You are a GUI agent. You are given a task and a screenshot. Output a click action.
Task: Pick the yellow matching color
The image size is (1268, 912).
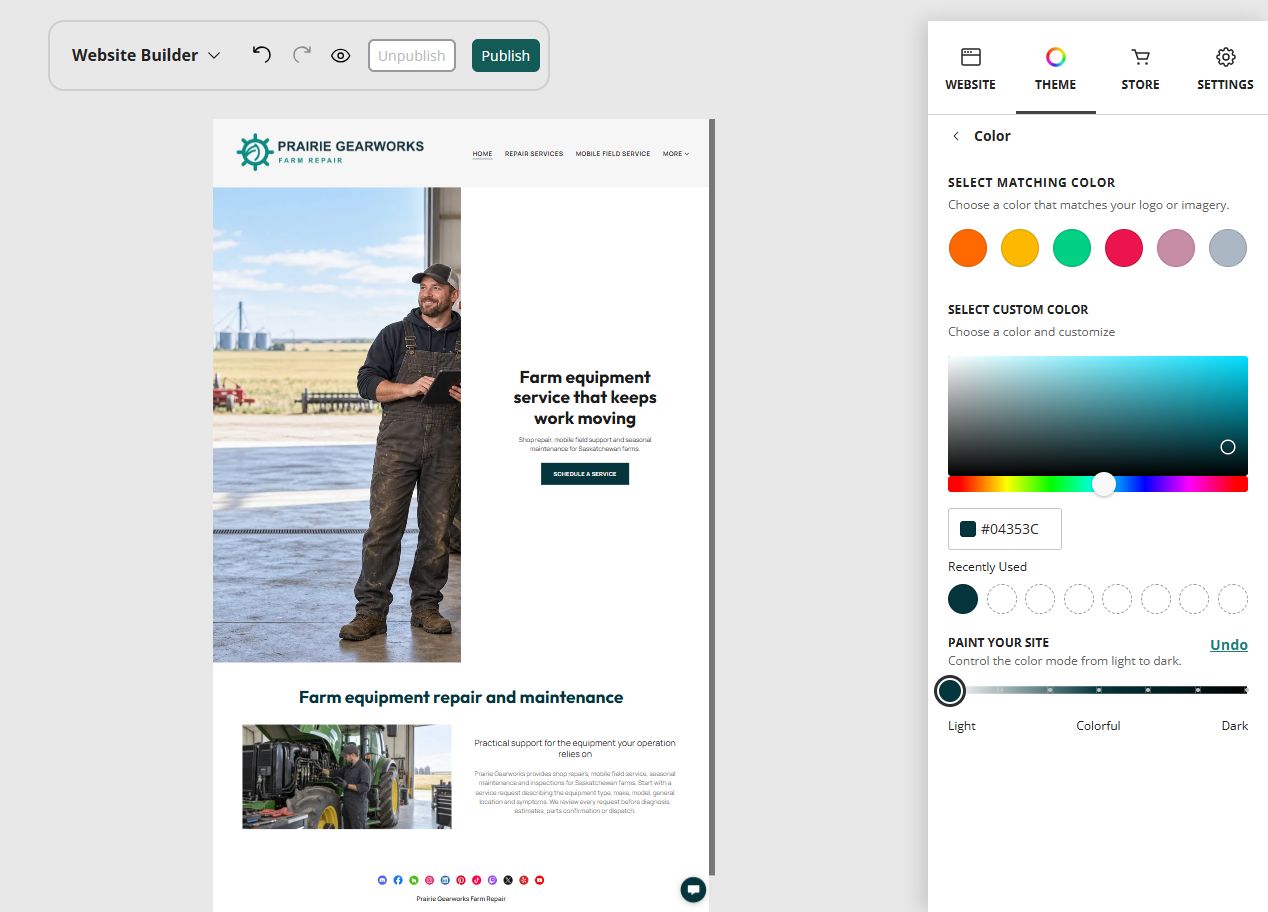[1020, 248]
